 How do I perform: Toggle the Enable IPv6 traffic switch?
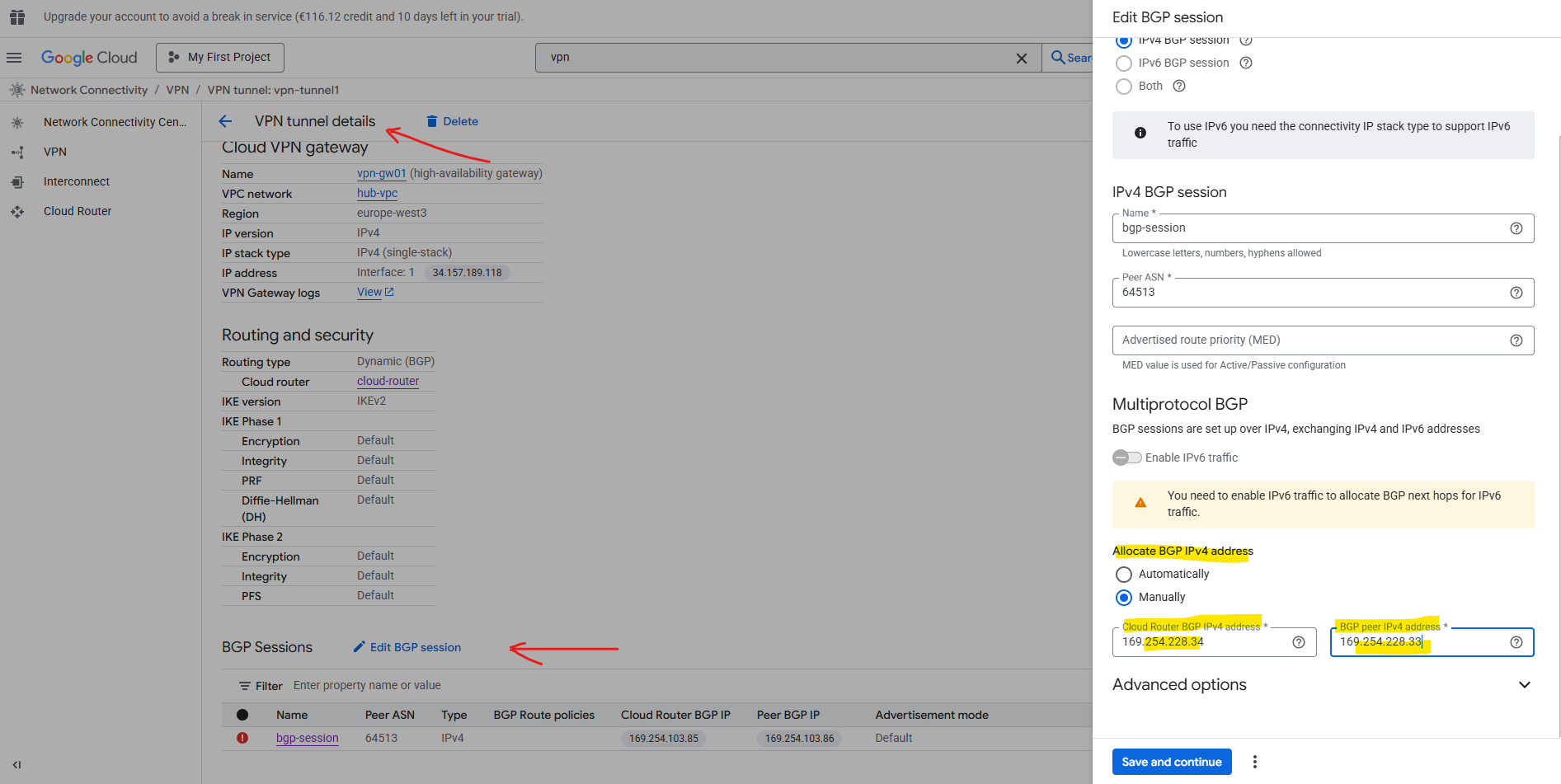tap(1126, 458)
